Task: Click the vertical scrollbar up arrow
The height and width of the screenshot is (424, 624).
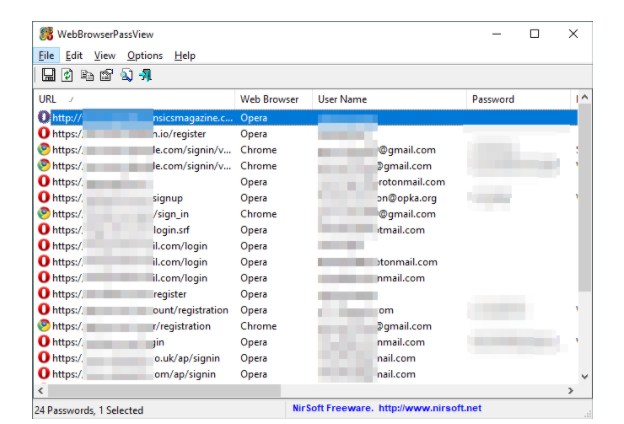Action: pos(584,97)
